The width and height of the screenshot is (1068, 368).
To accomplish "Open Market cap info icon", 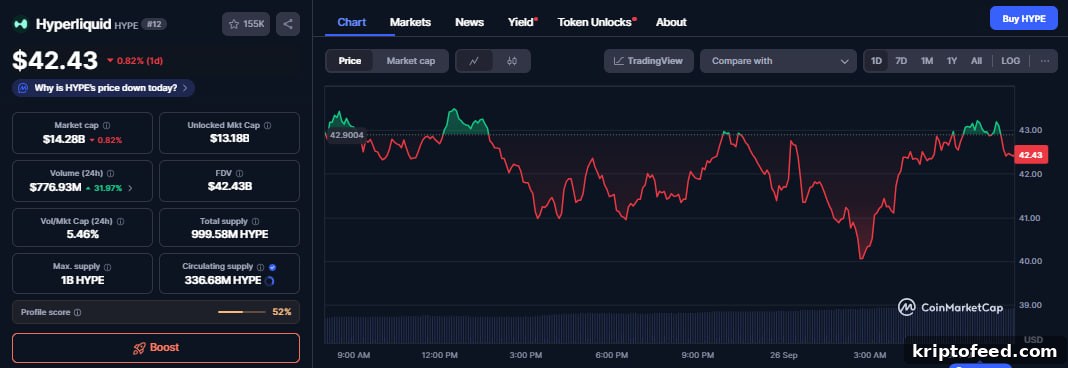I will click(106, 125).
